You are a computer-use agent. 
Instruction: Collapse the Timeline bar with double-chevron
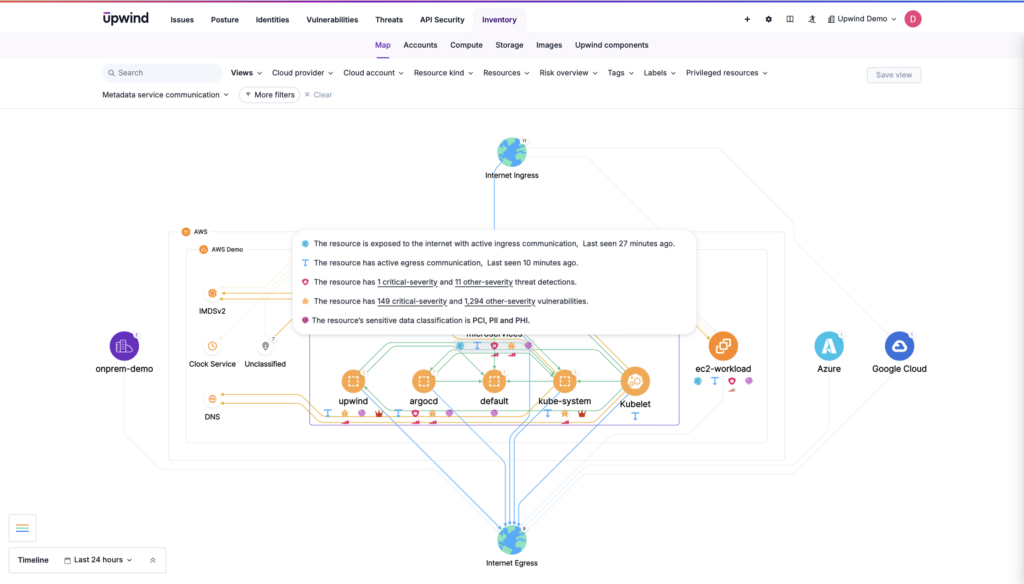click(x=152, y=560)
